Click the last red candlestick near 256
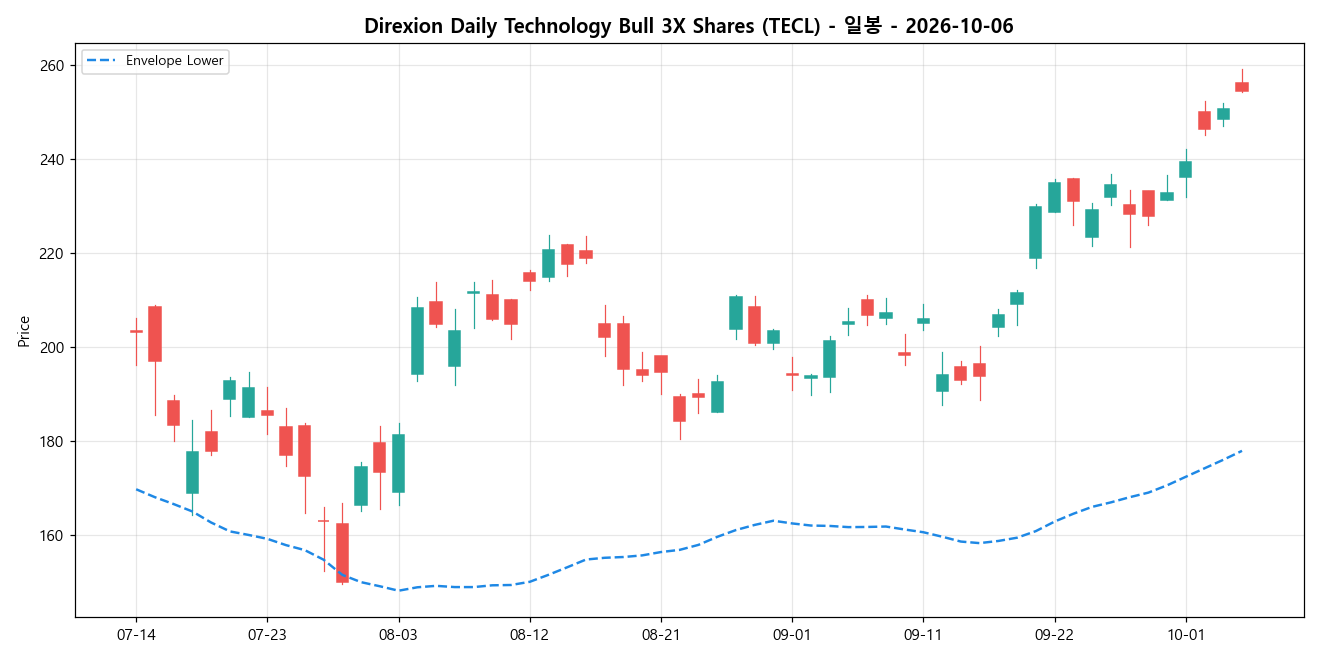Viewport: 1320px width, 660px height. pos(1242,87)
